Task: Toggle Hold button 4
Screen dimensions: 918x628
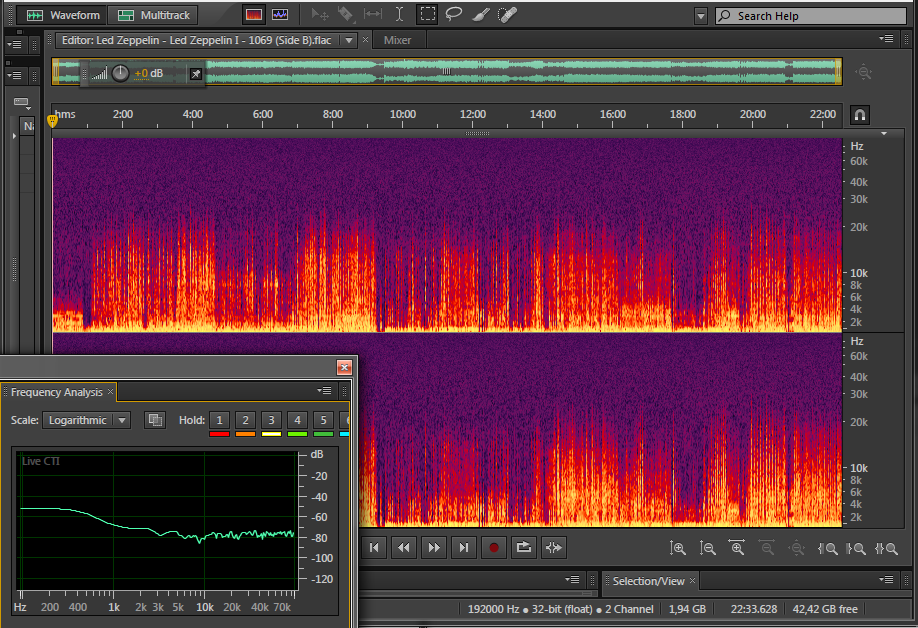Action: tap(297, 420)
